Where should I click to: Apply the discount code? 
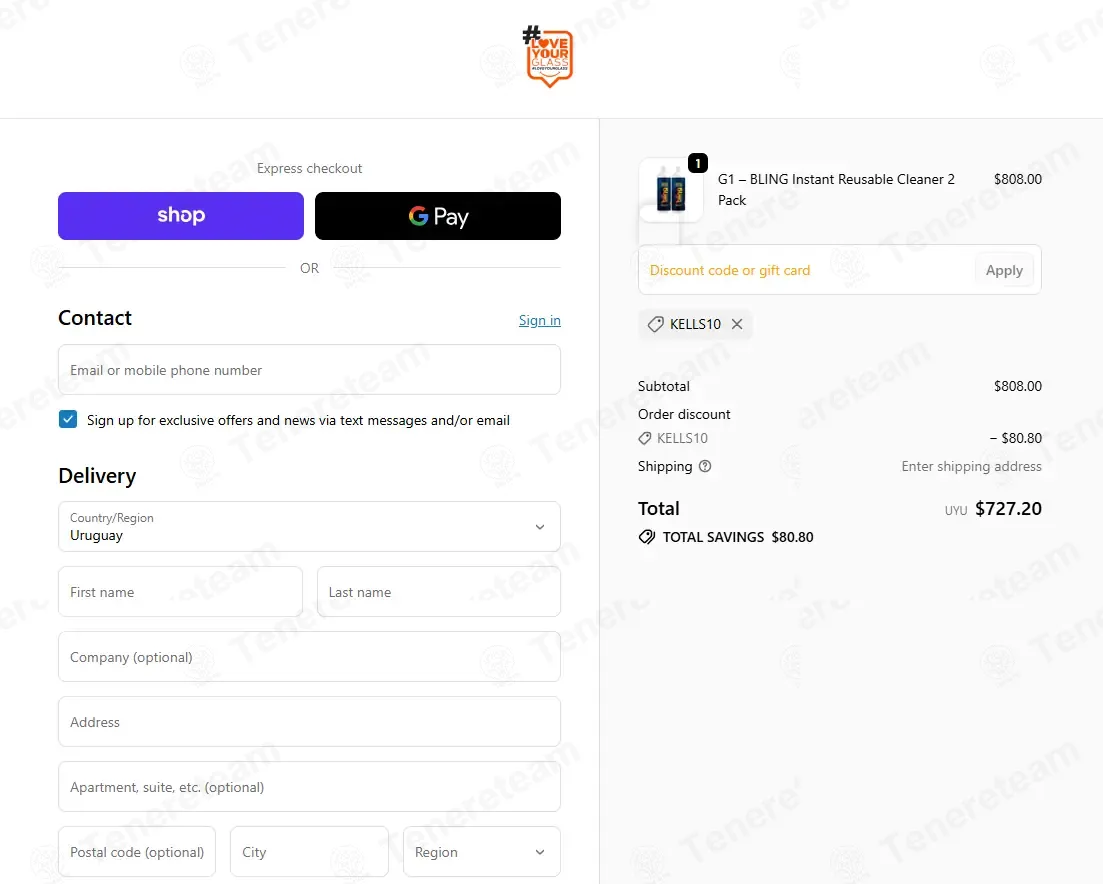(1004, 271)
